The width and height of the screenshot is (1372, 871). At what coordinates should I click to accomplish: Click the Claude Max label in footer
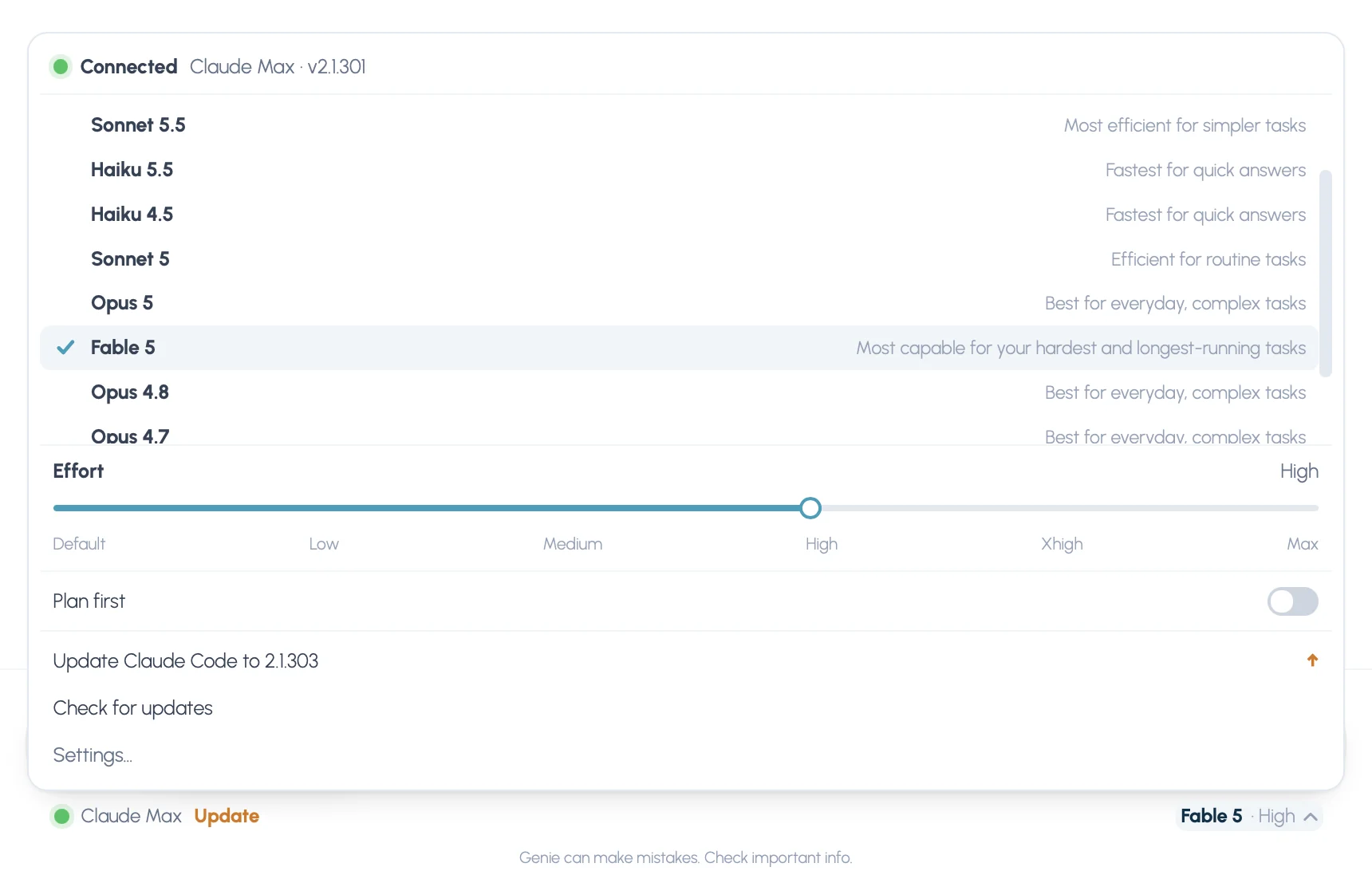click(x=131, y=816)
